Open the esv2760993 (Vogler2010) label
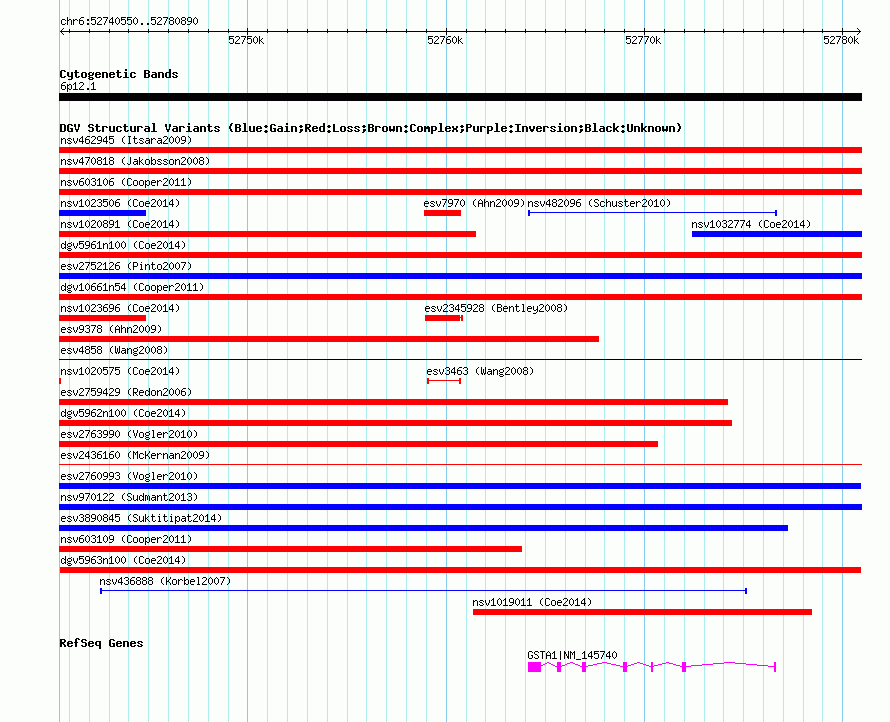Viewport: 890px width, 722px height. pos(129,476)
